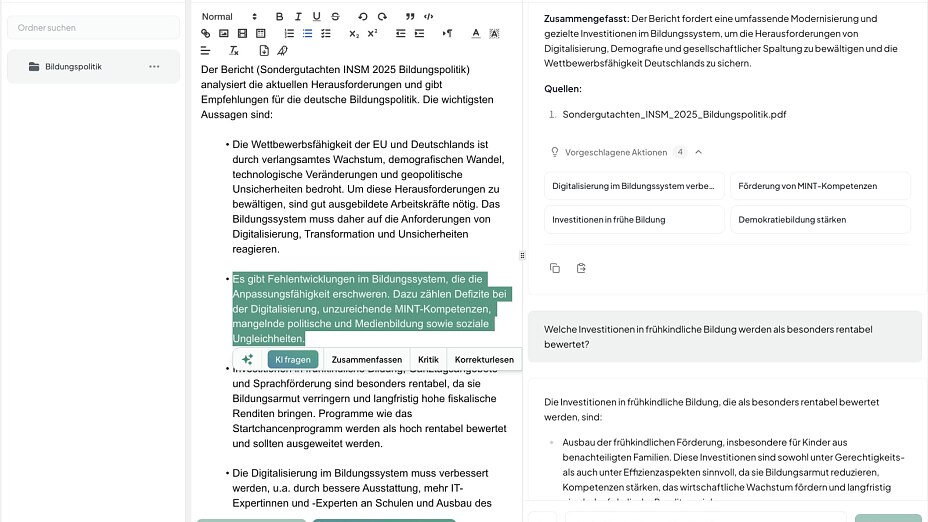Toggle bold formatting in editor toolbar
Viewport: 928px width, 522px height.
[280, 16]
